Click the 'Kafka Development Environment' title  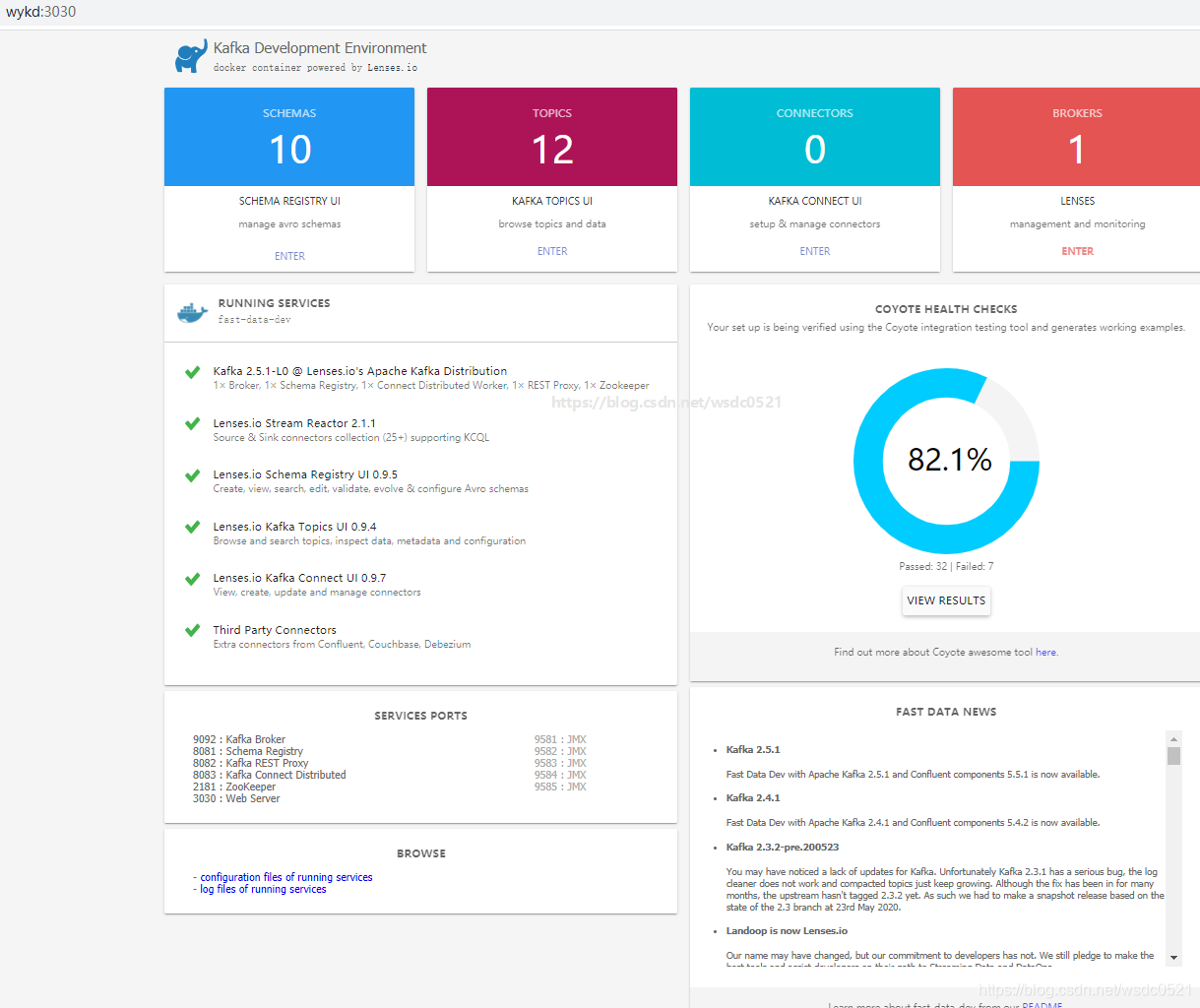tap(320, 48)
